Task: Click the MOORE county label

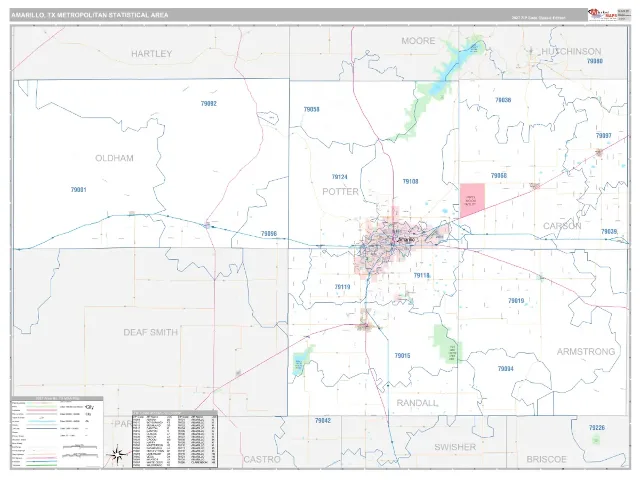Action: coord(418,41)
